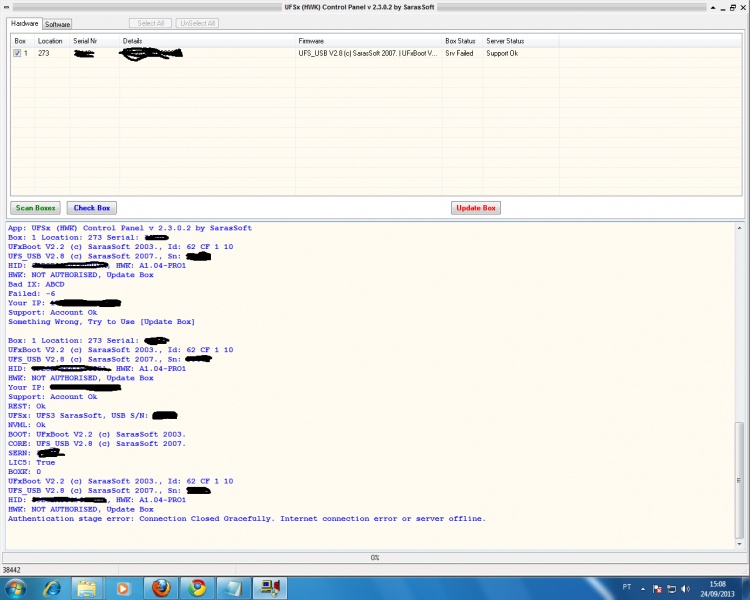The height and width of the screenshot is (600, 750).
Task: Click the 'REST: Ok' log line
Action: (27, 406)
